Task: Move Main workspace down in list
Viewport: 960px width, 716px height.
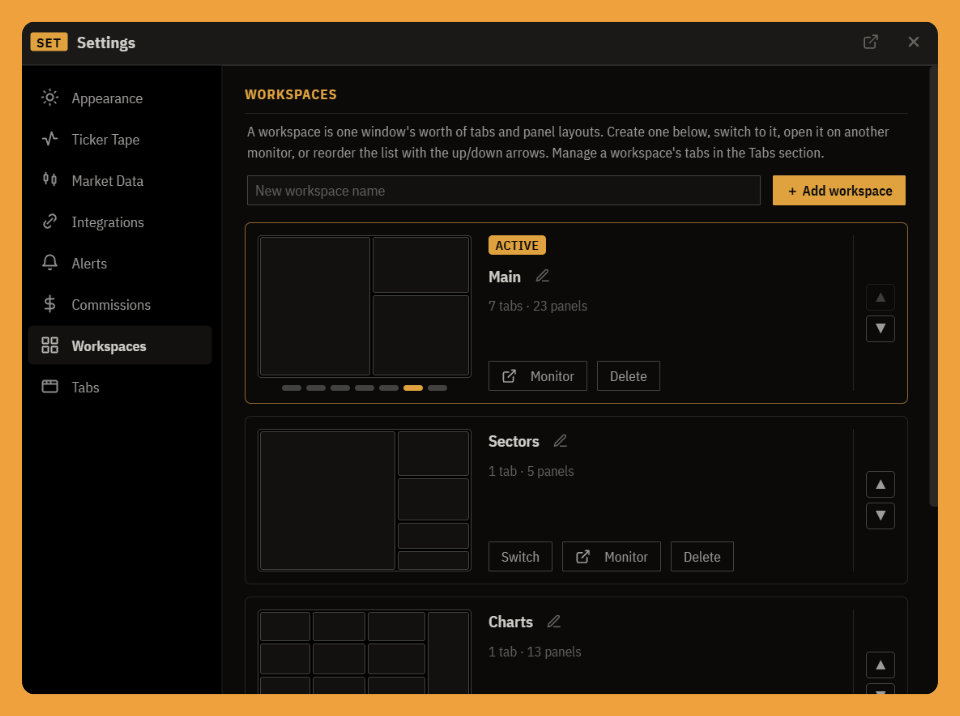Action: [880, 328]
